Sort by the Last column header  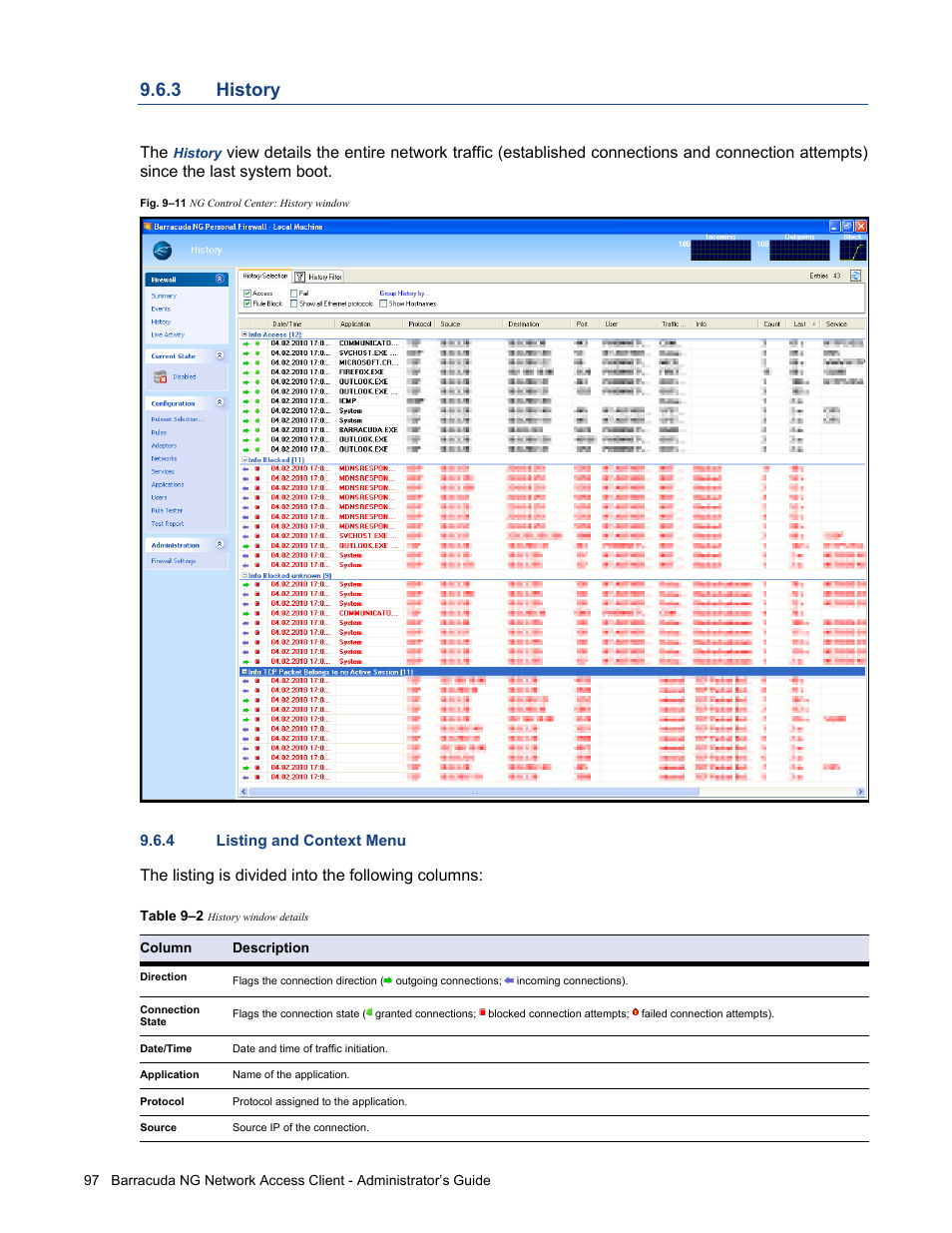coord(804,323)
